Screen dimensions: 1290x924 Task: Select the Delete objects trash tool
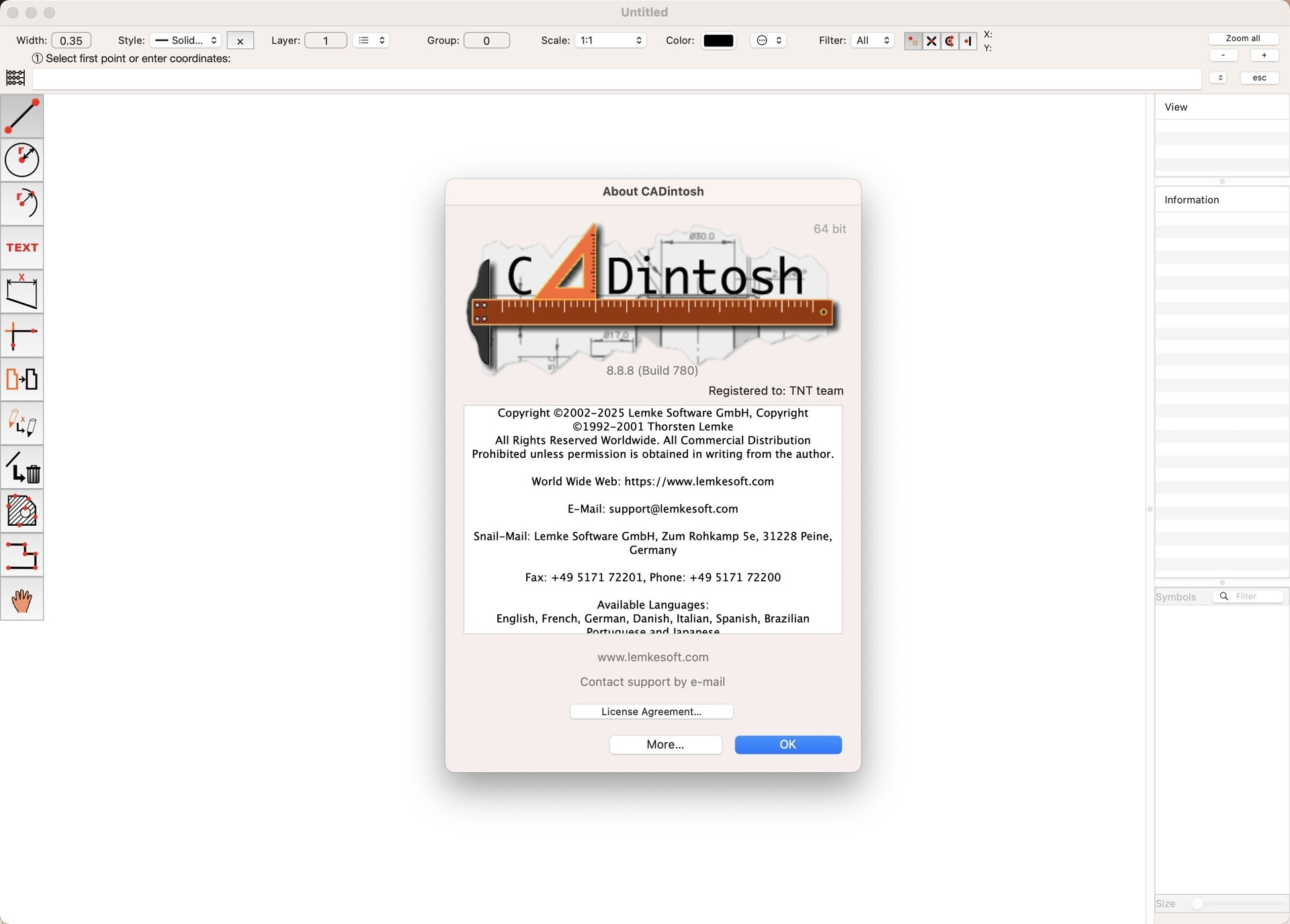coord(21,467)
